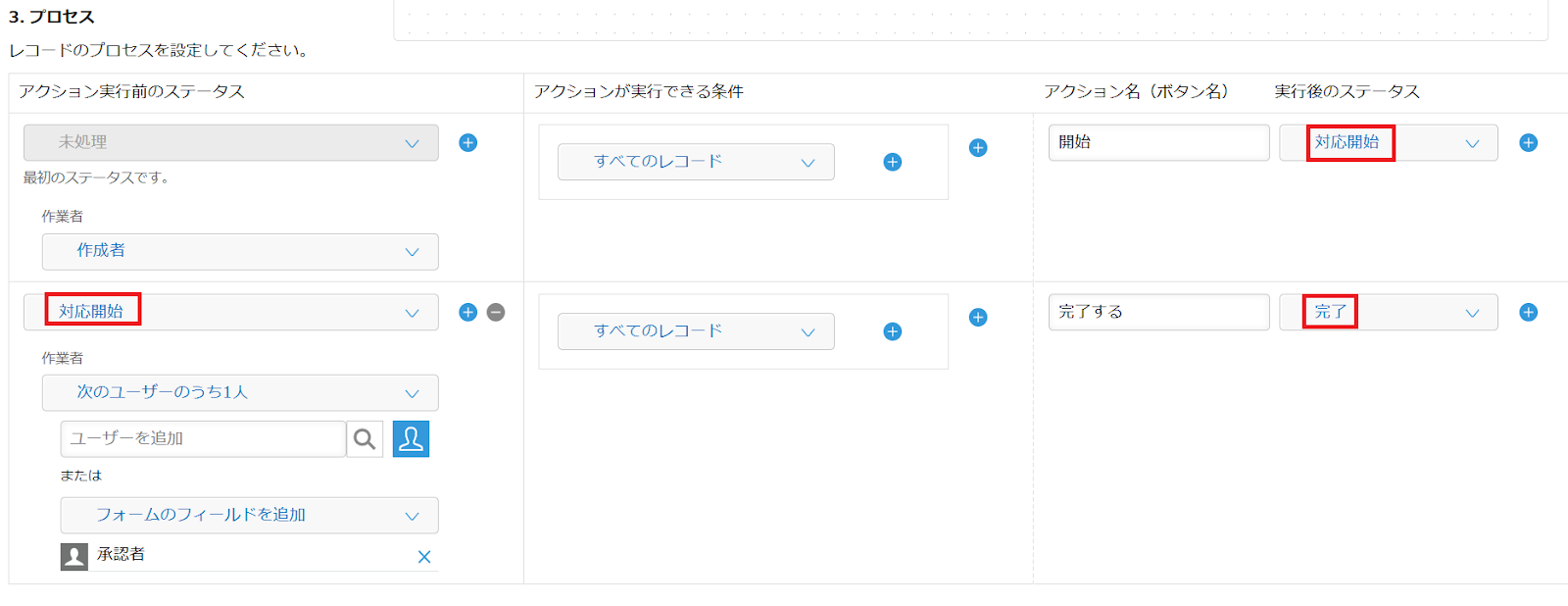The height and width of the screenshot is (606, 1568).
Task: Click plus icon next to 未処理 status
Action: (x=468, y=143)
